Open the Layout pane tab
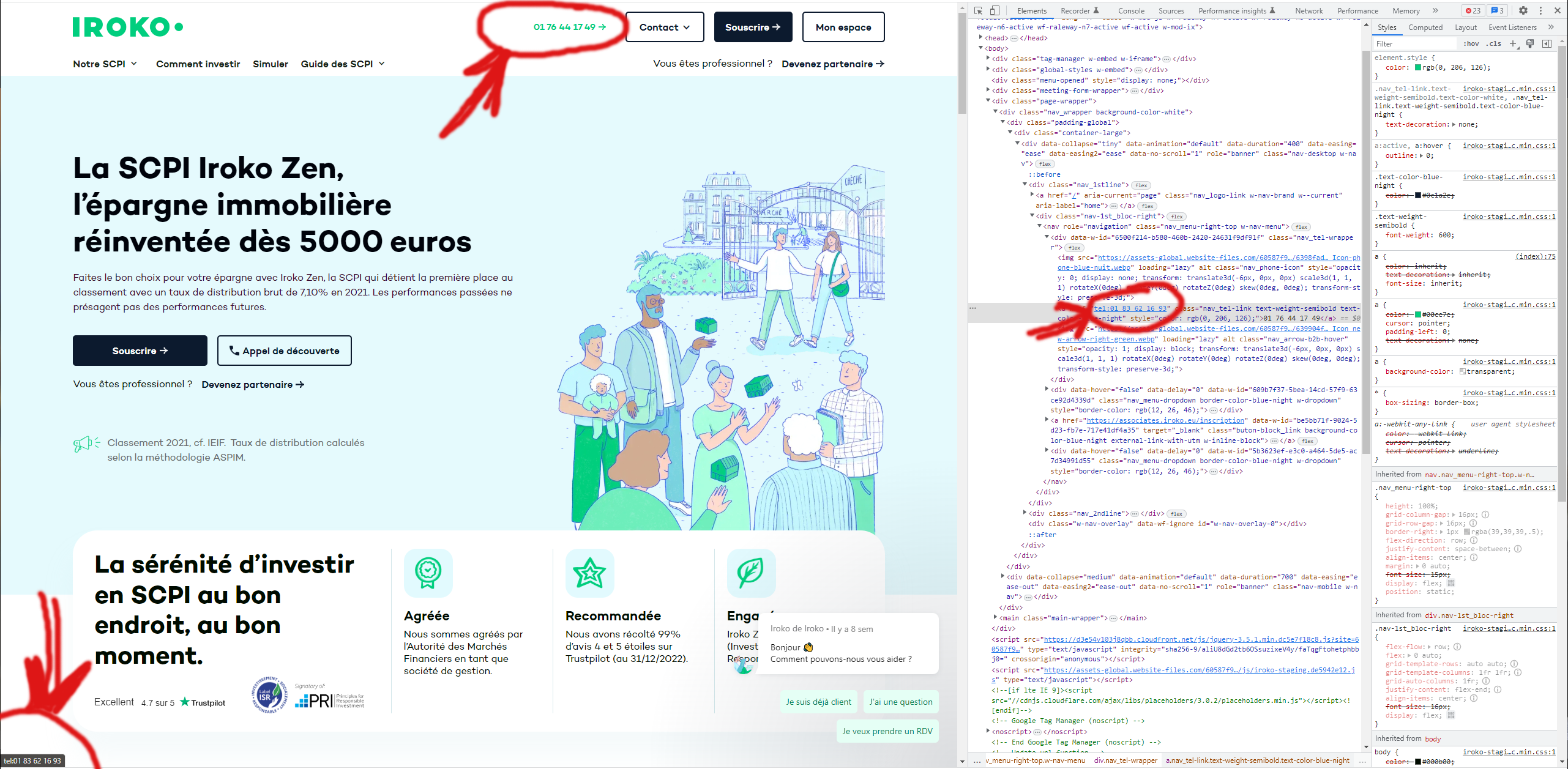 (1465, 28)
